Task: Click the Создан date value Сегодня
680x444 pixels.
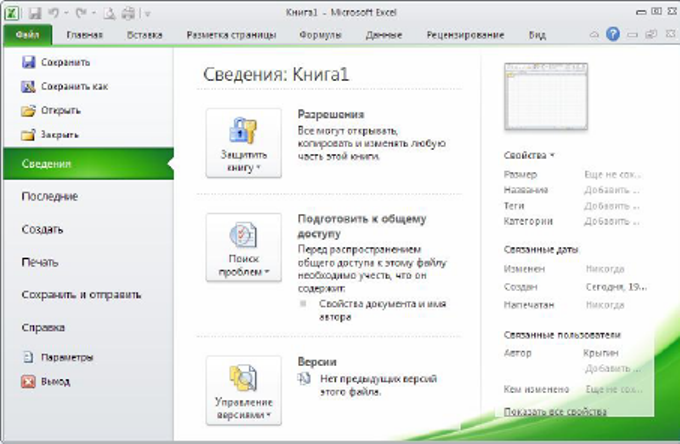Action: click(616, 287)
